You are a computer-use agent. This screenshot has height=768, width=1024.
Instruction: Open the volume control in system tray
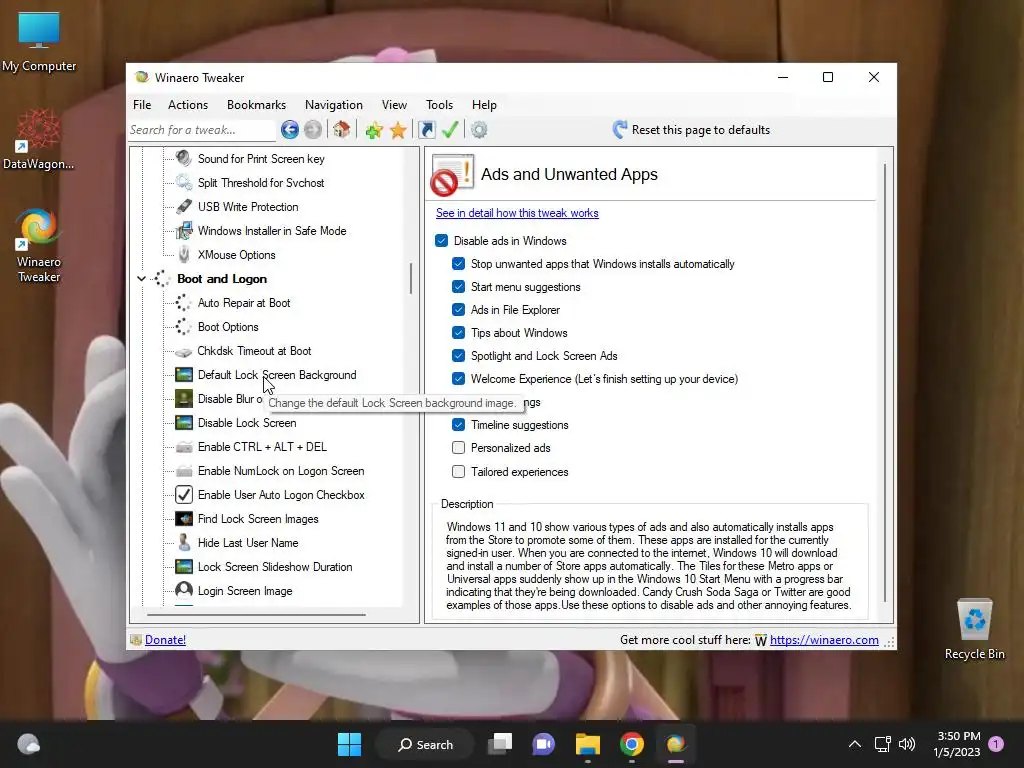click(x=907, y=744)
